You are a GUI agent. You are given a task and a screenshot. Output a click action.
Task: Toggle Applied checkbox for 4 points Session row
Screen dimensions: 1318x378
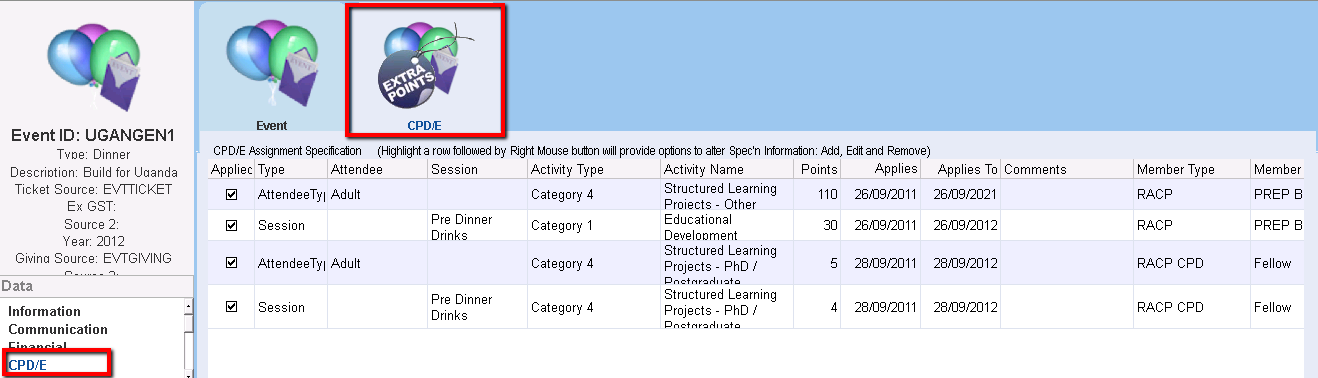[x=232, y=307]
